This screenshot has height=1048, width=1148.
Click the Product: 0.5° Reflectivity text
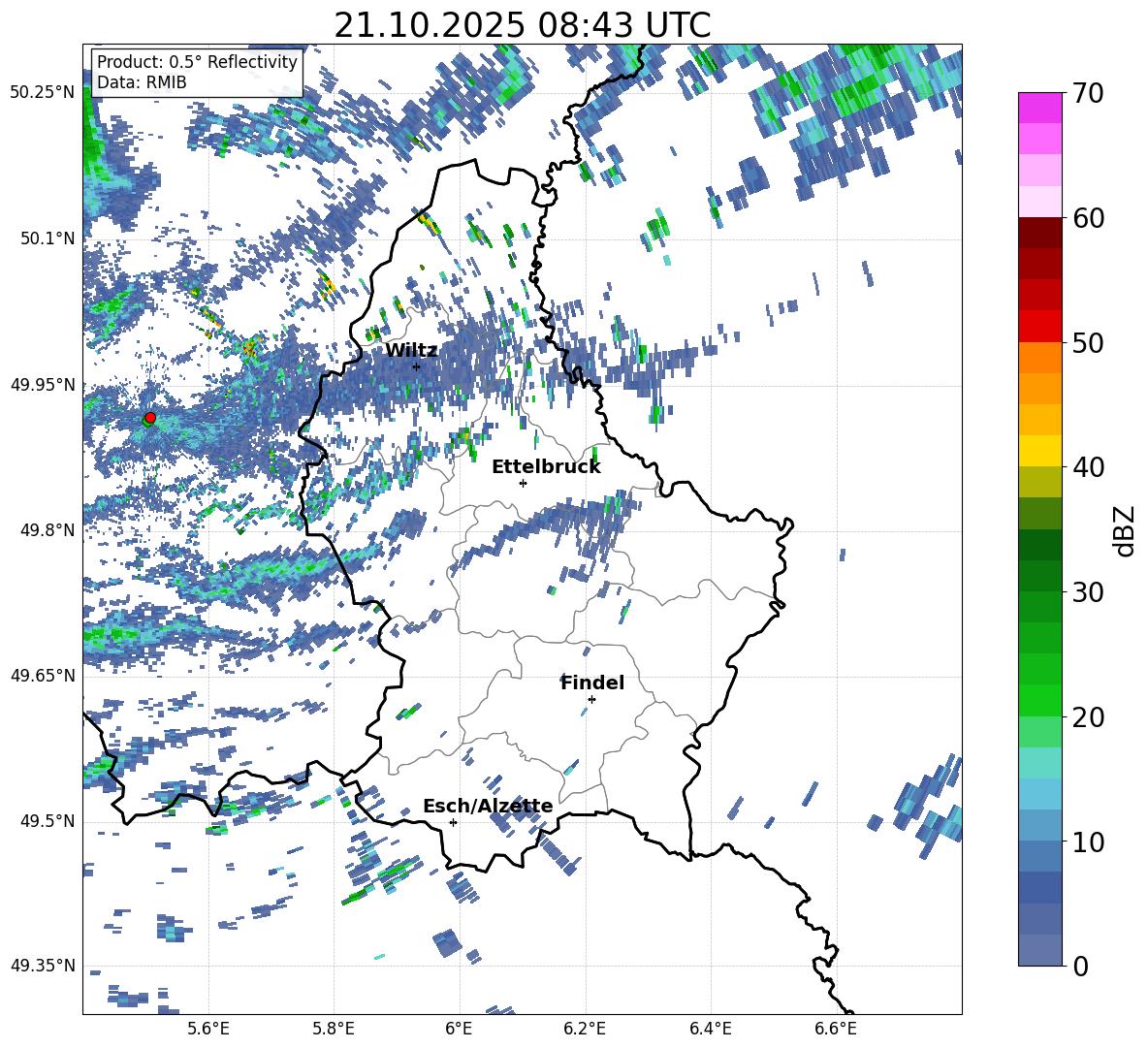(197, 61)
